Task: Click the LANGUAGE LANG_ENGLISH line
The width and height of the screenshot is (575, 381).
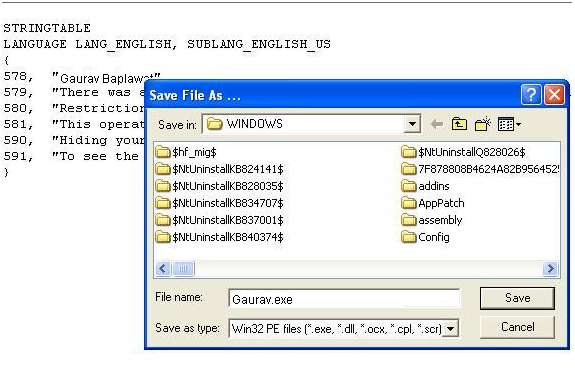Action: click(167, 44)
